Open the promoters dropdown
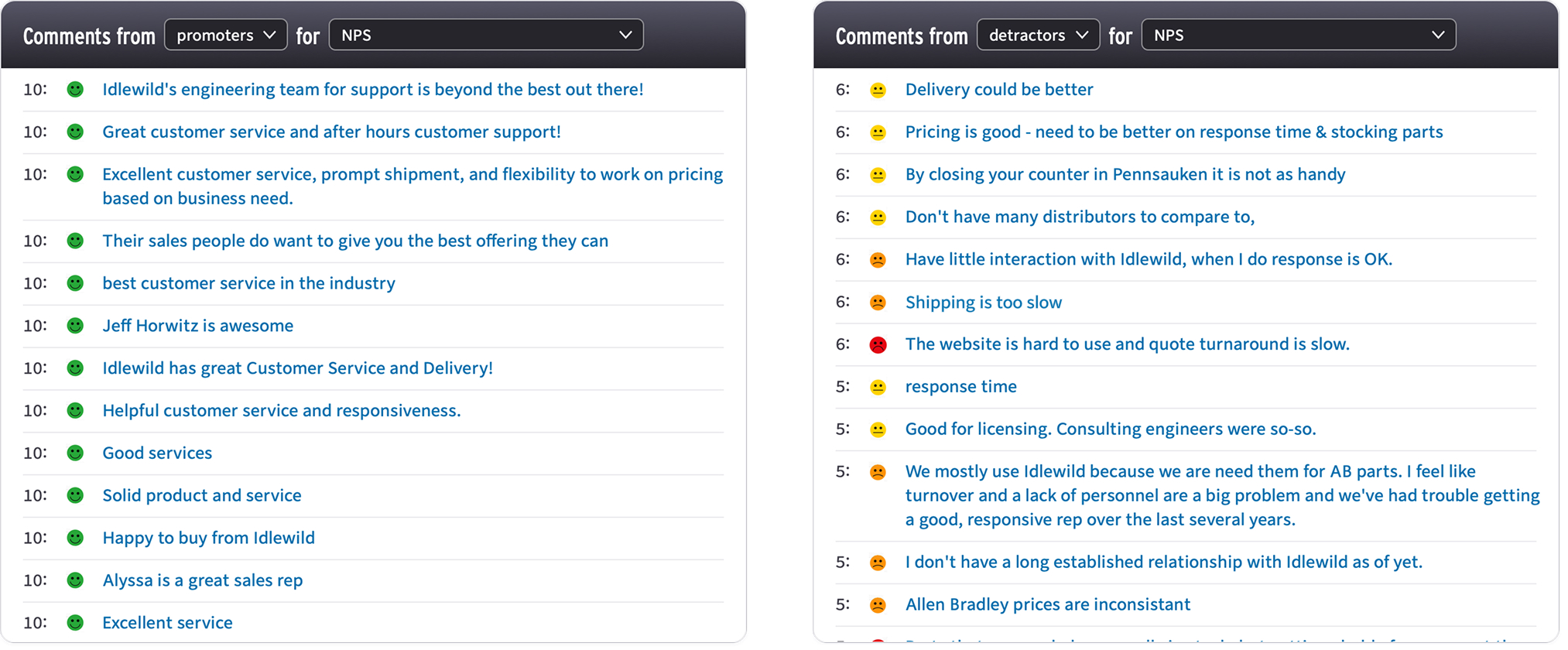 click(x=225, y=35)
